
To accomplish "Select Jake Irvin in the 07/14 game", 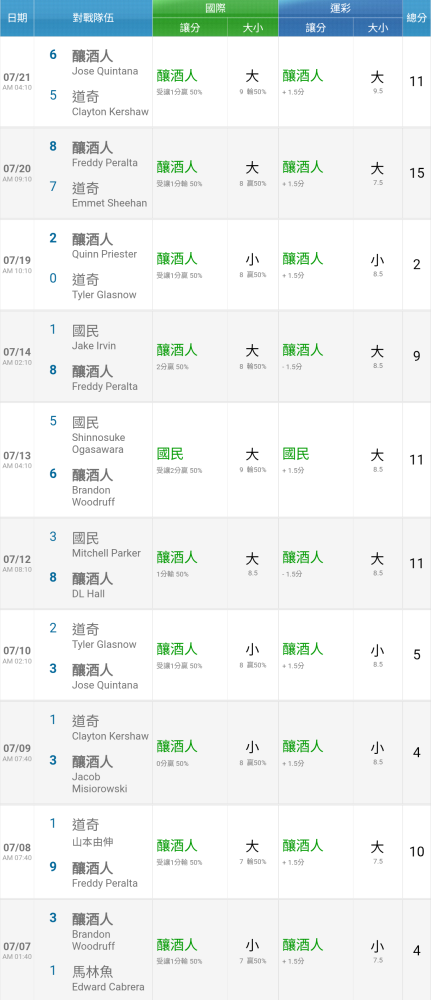I will (x=94, y=346).
